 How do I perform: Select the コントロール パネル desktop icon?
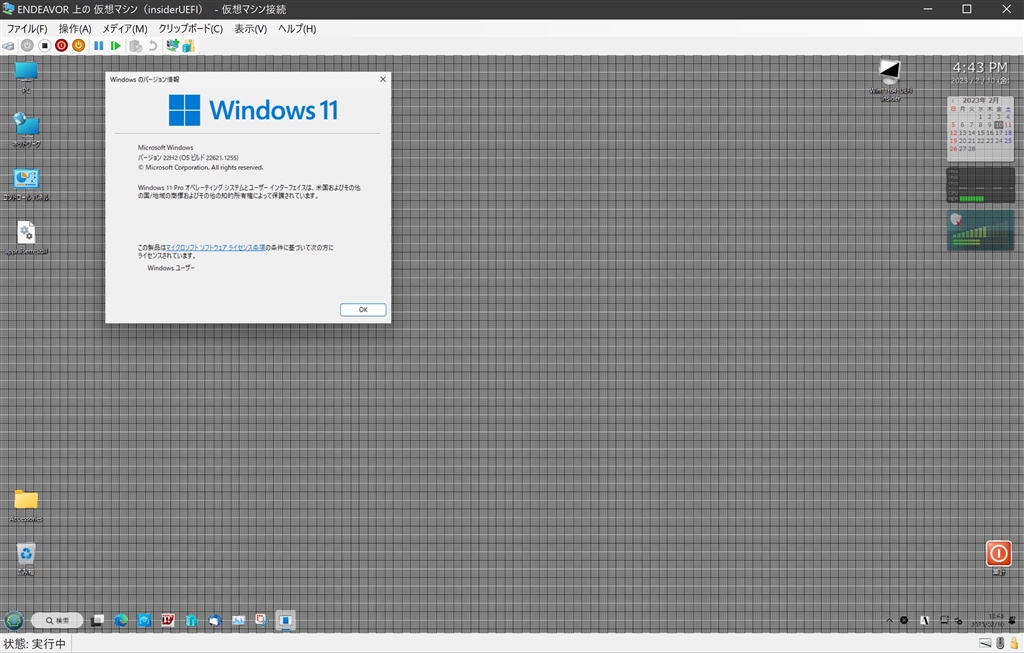tap(26, 185)
